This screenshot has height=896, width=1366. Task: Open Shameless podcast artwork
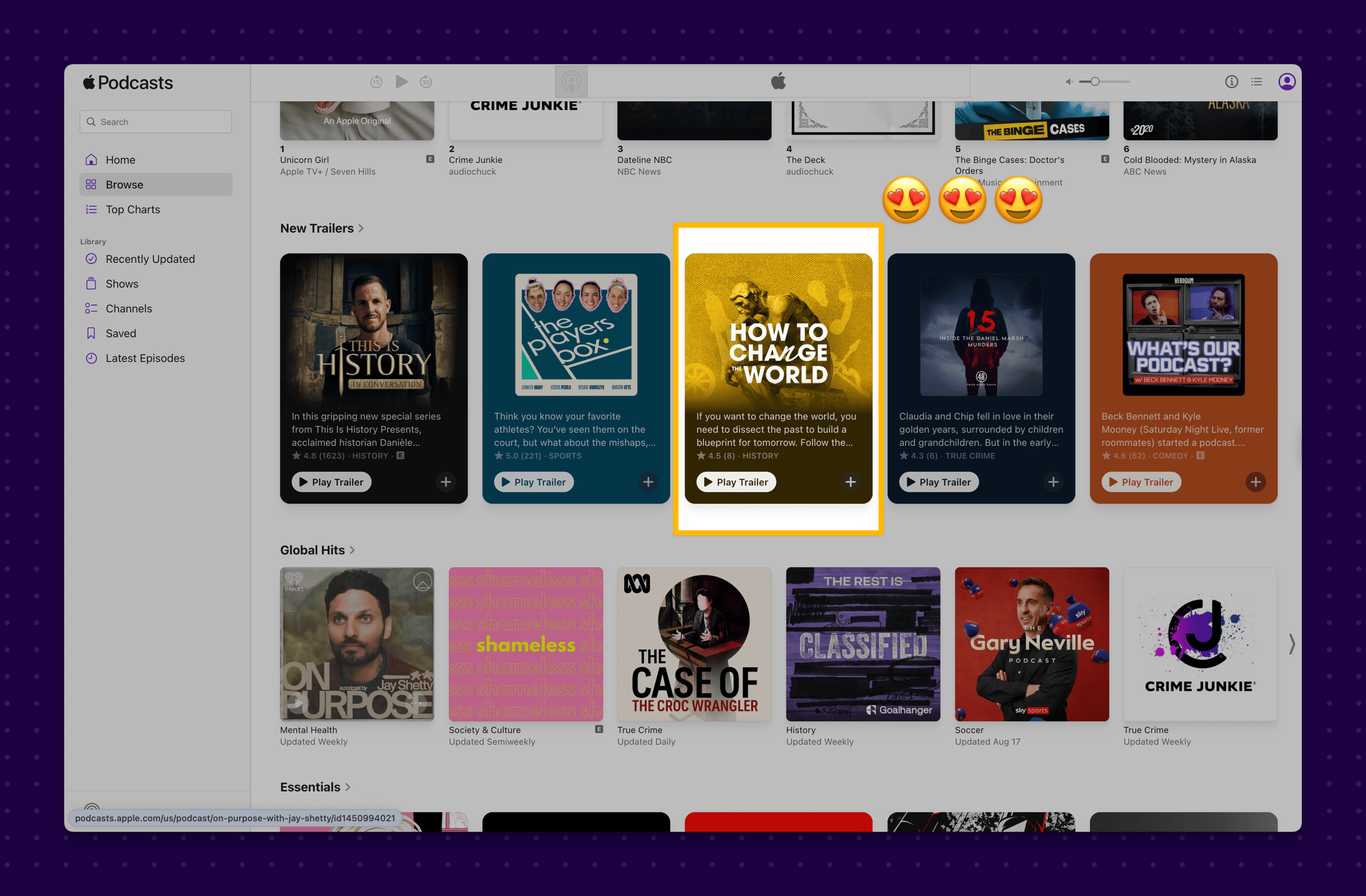pos(526,644)
